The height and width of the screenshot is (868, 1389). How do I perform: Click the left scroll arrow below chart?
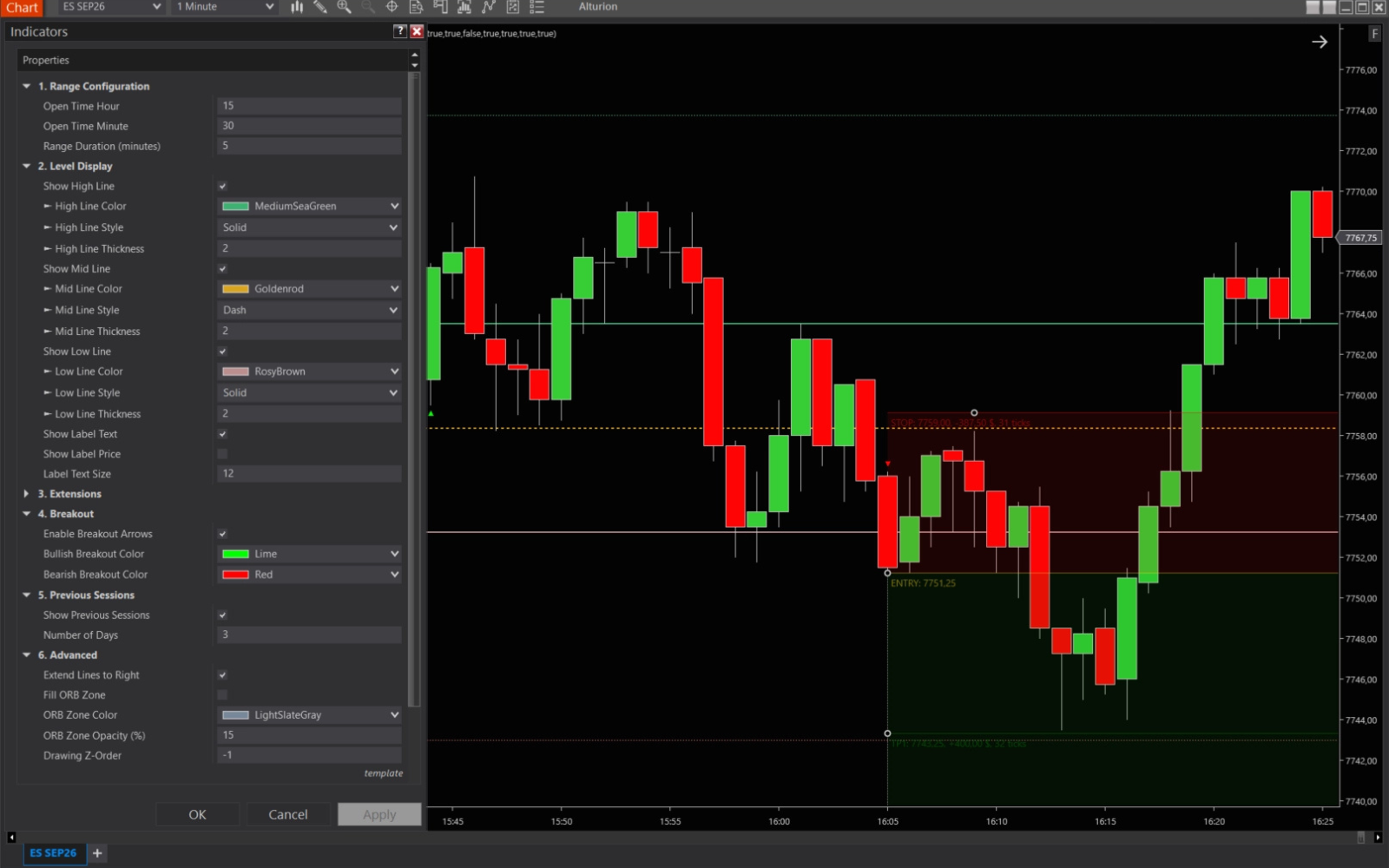click(x=11, y=838)
